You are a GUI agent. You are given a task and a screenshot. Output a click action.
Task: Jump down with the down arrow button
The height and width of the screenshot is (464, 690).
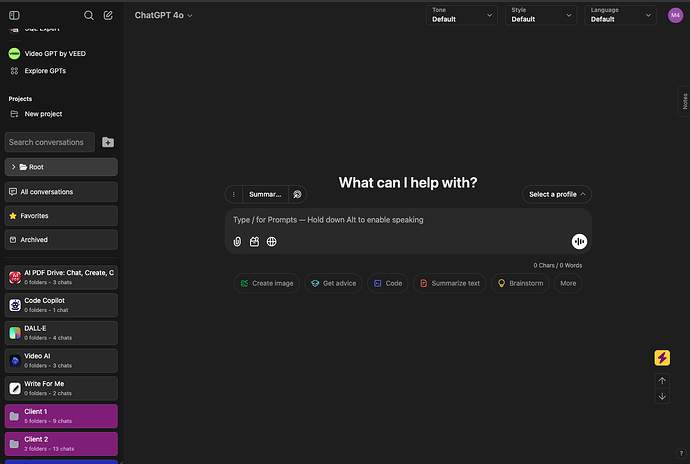tap(662, 397)
